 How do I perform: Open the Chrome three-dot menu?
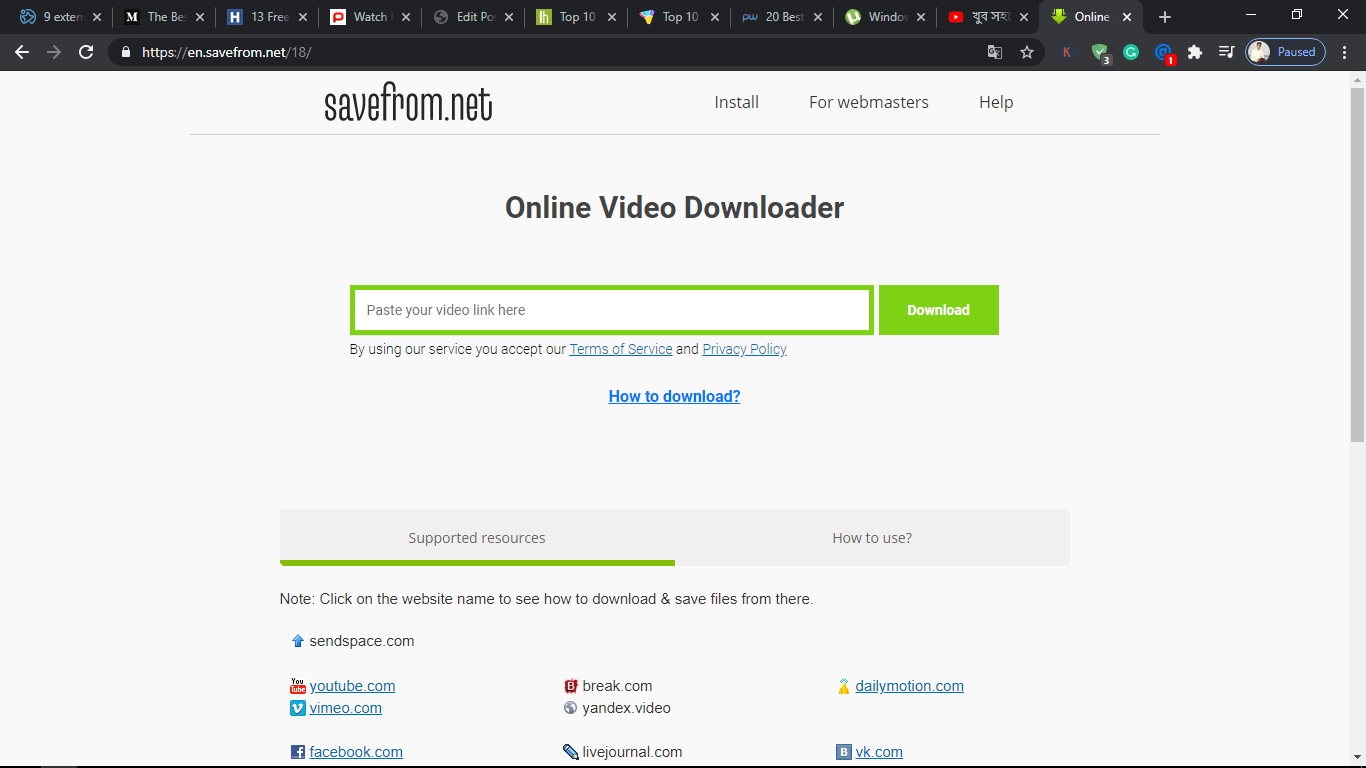(x=1345, y=52)
